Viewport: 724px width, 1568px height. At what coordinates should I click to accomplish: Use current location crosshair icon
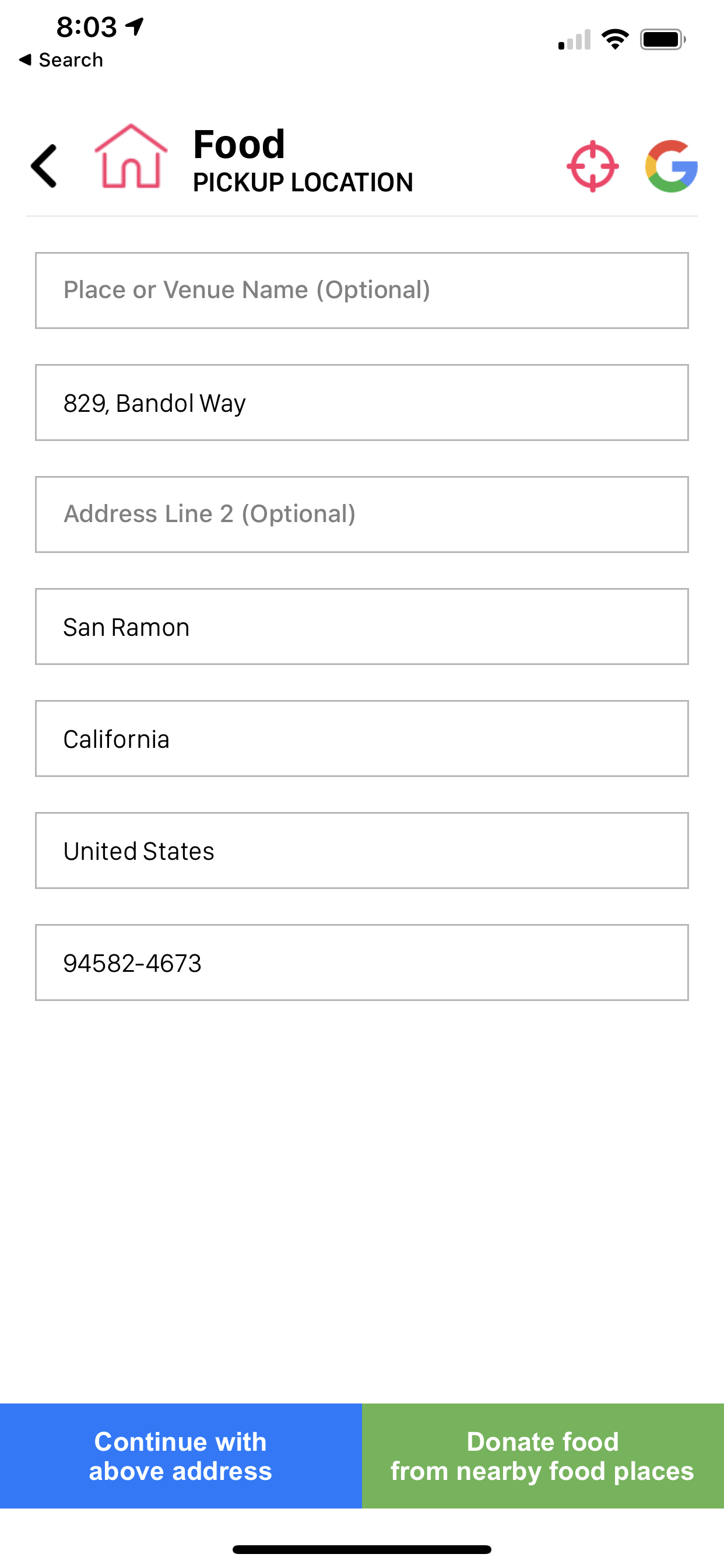coord(593,166)
